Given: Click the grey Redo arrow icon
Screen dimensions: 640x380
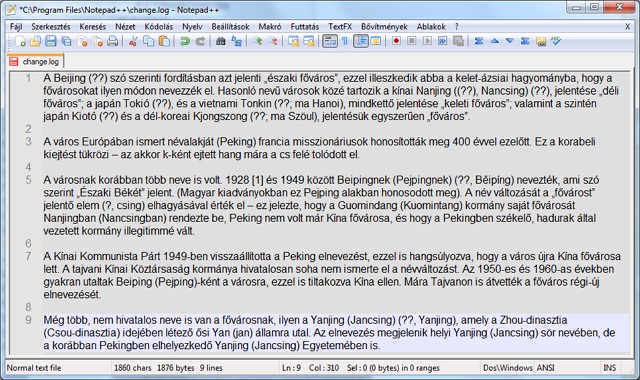Looking at the screenshot, I should (200, 41).
